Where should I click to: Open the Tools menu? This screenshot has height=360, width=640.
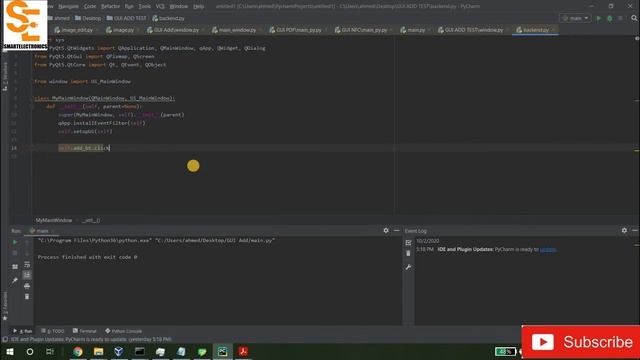[x=144, y=7]
